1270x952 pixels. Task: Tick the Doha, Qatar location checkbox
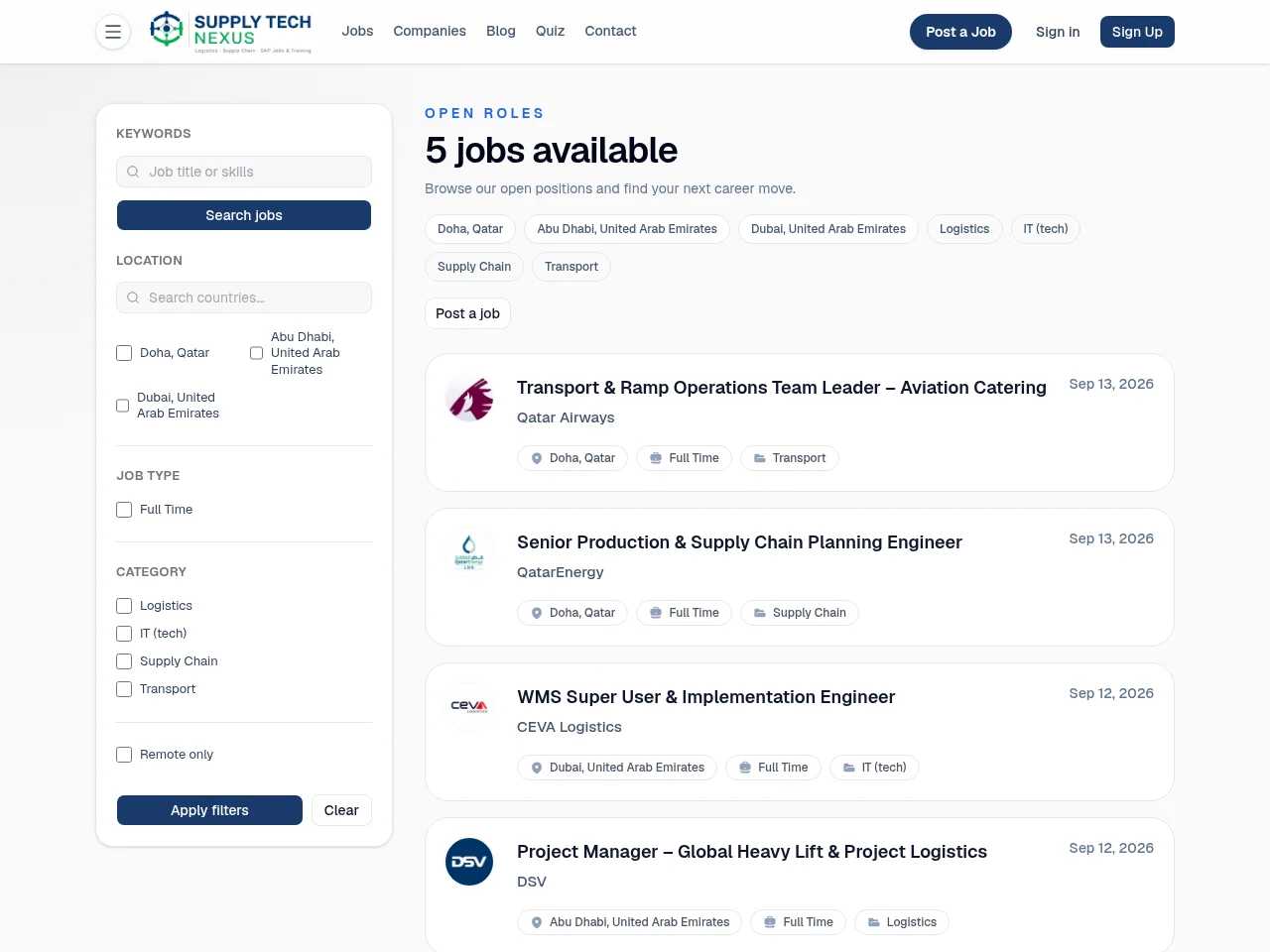pyautogui.click(x=124, y=353)
